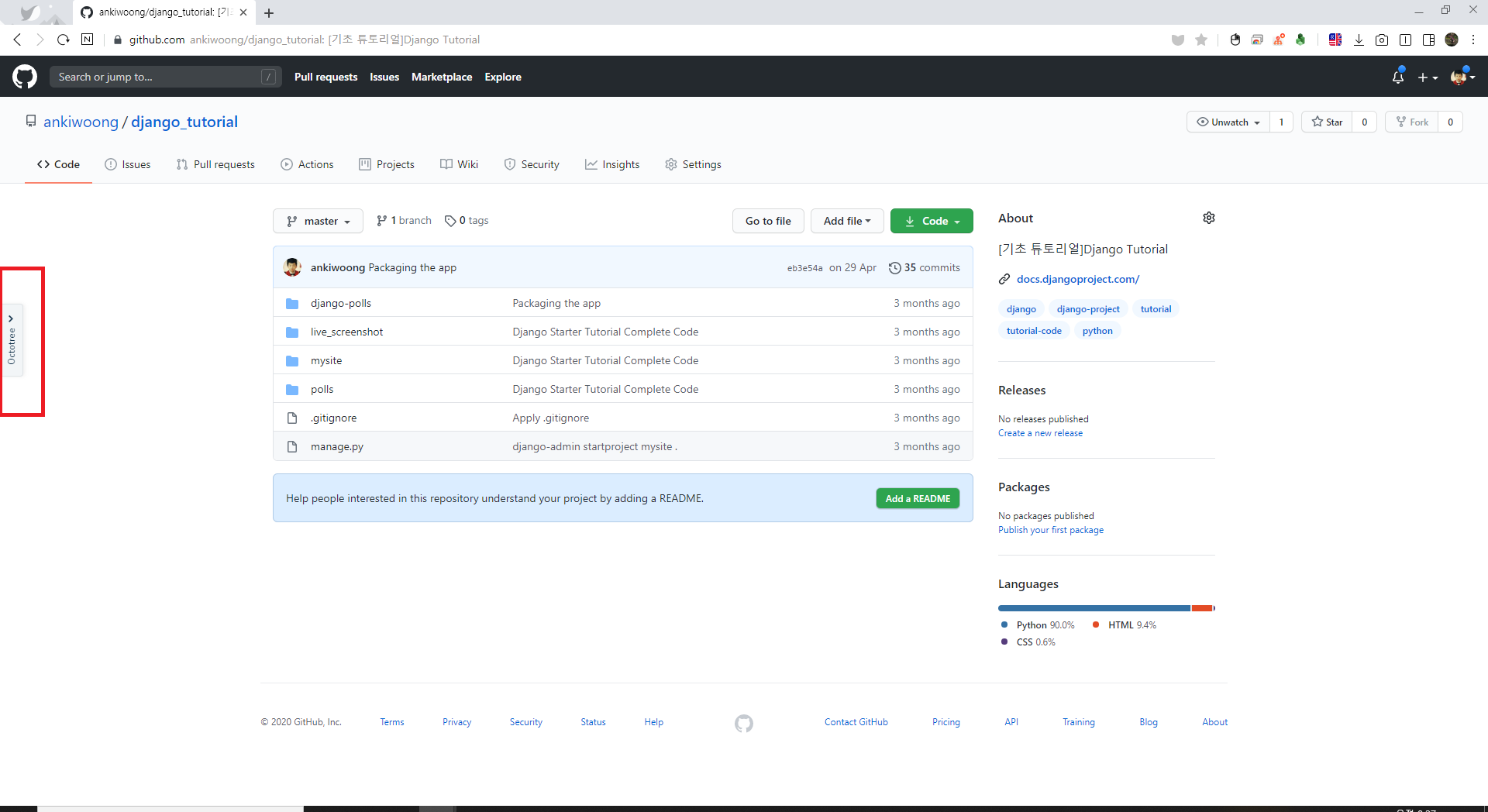1488x812 pixels.
Task: Click the browser address bar
Action: pos(635,40)
